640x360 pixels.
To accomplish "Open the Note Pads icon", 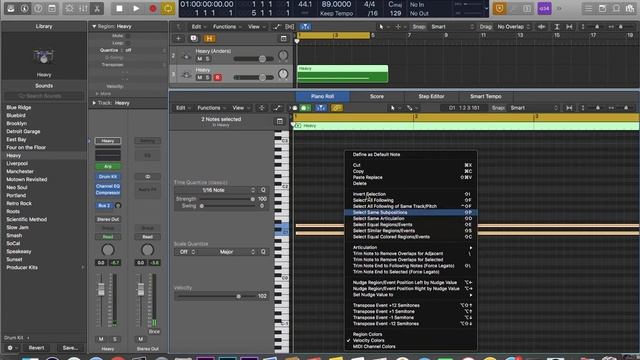I will (602, 8).
